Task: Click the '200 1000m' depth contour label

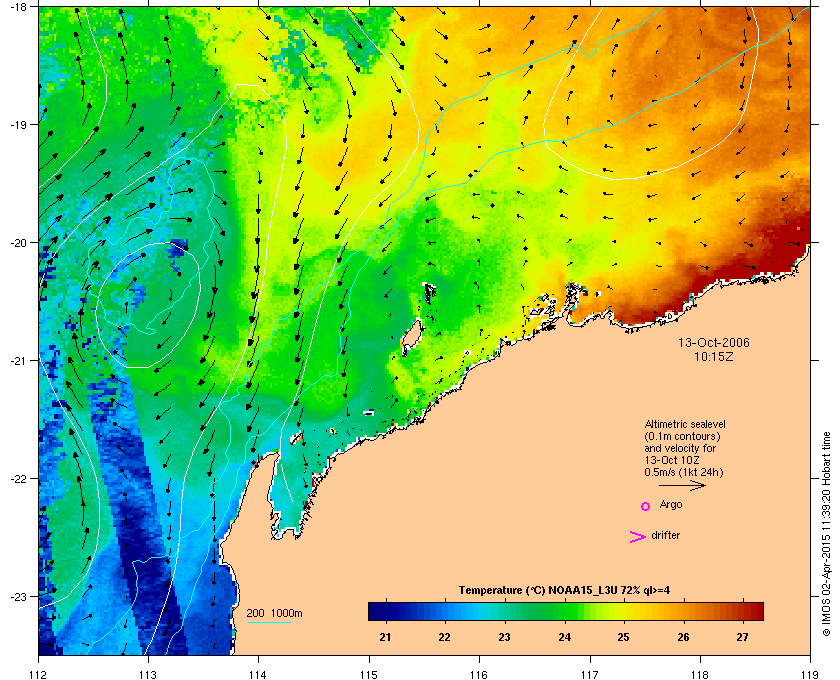Action: [x=274, y=614]
